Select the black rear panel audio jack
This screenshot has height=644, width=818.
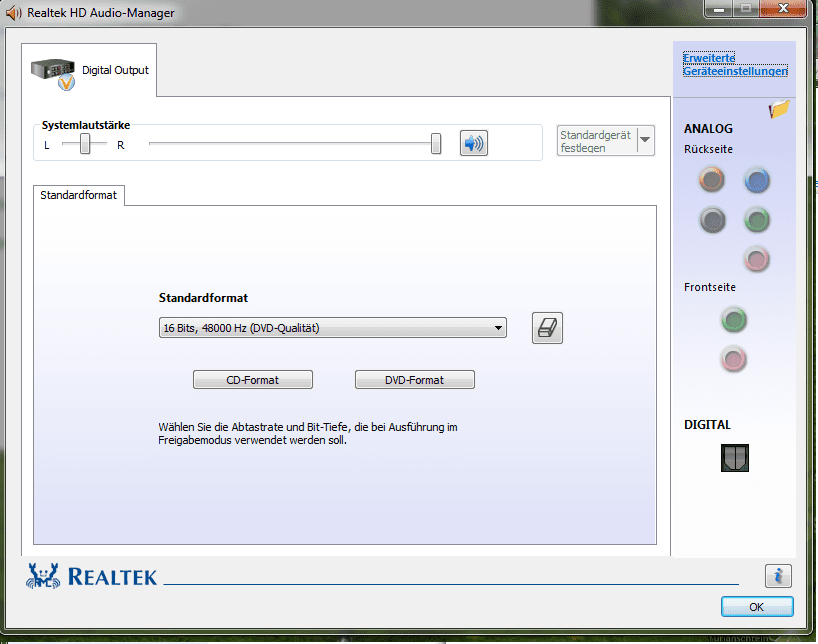pos(712,220)
